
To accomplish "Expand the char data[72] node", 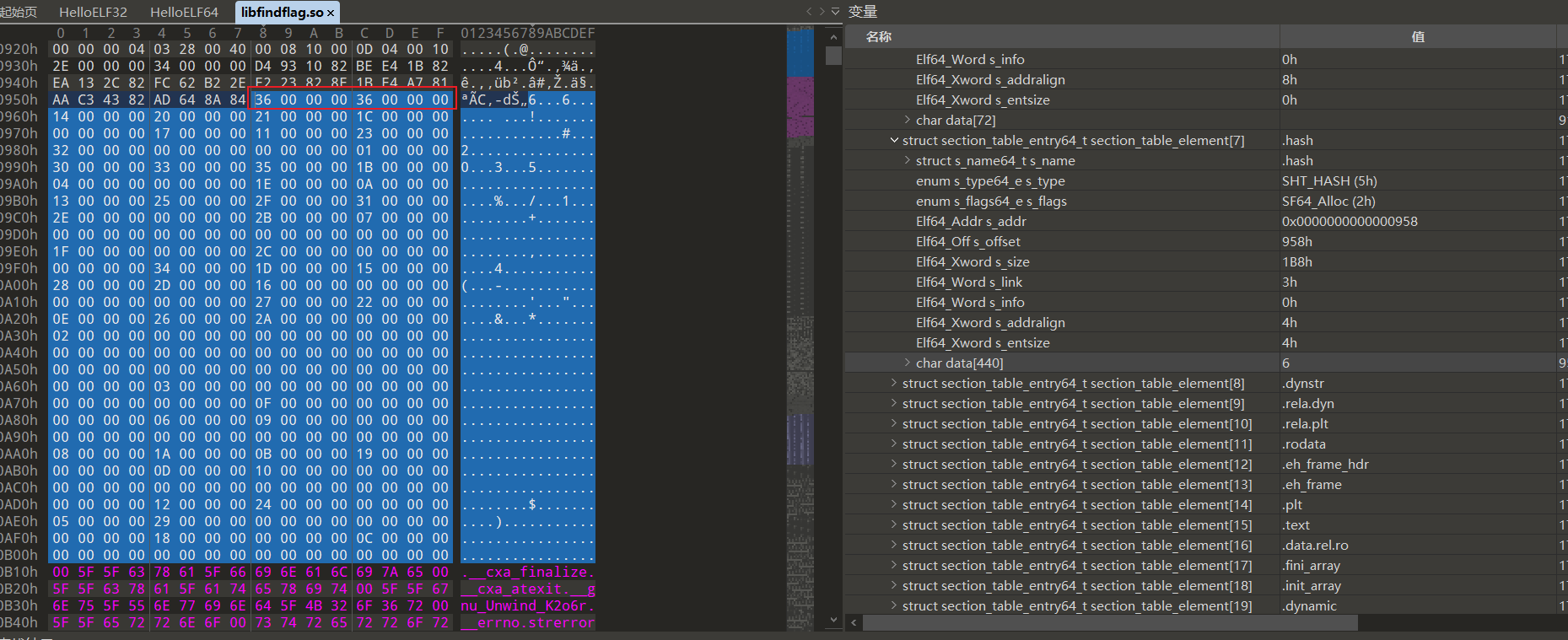I will (x=908, y=121).
